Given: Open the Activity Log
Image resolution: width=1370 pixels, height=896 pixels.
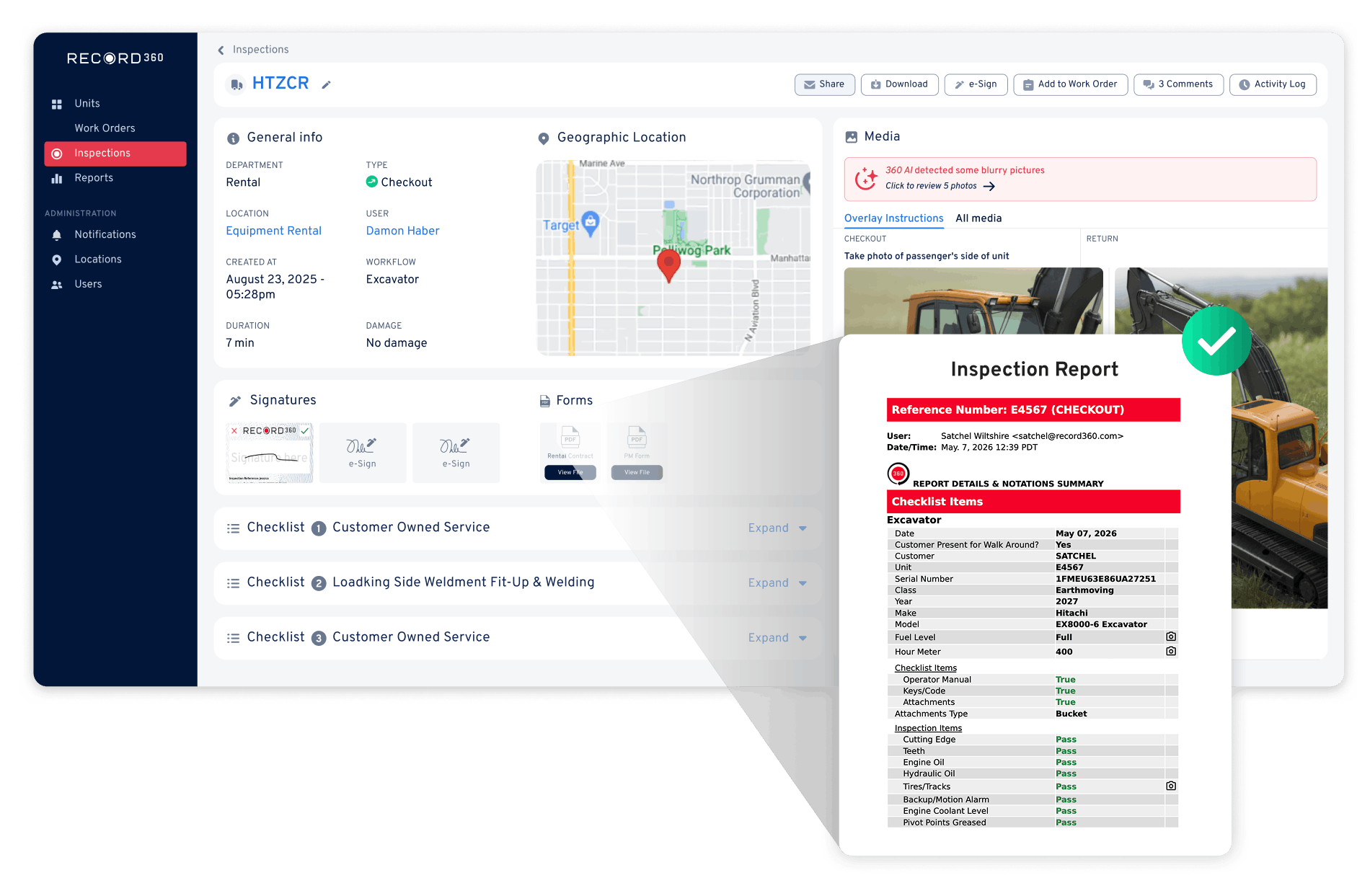Looking at the screenshot, I should click(x=1272, y=85).
